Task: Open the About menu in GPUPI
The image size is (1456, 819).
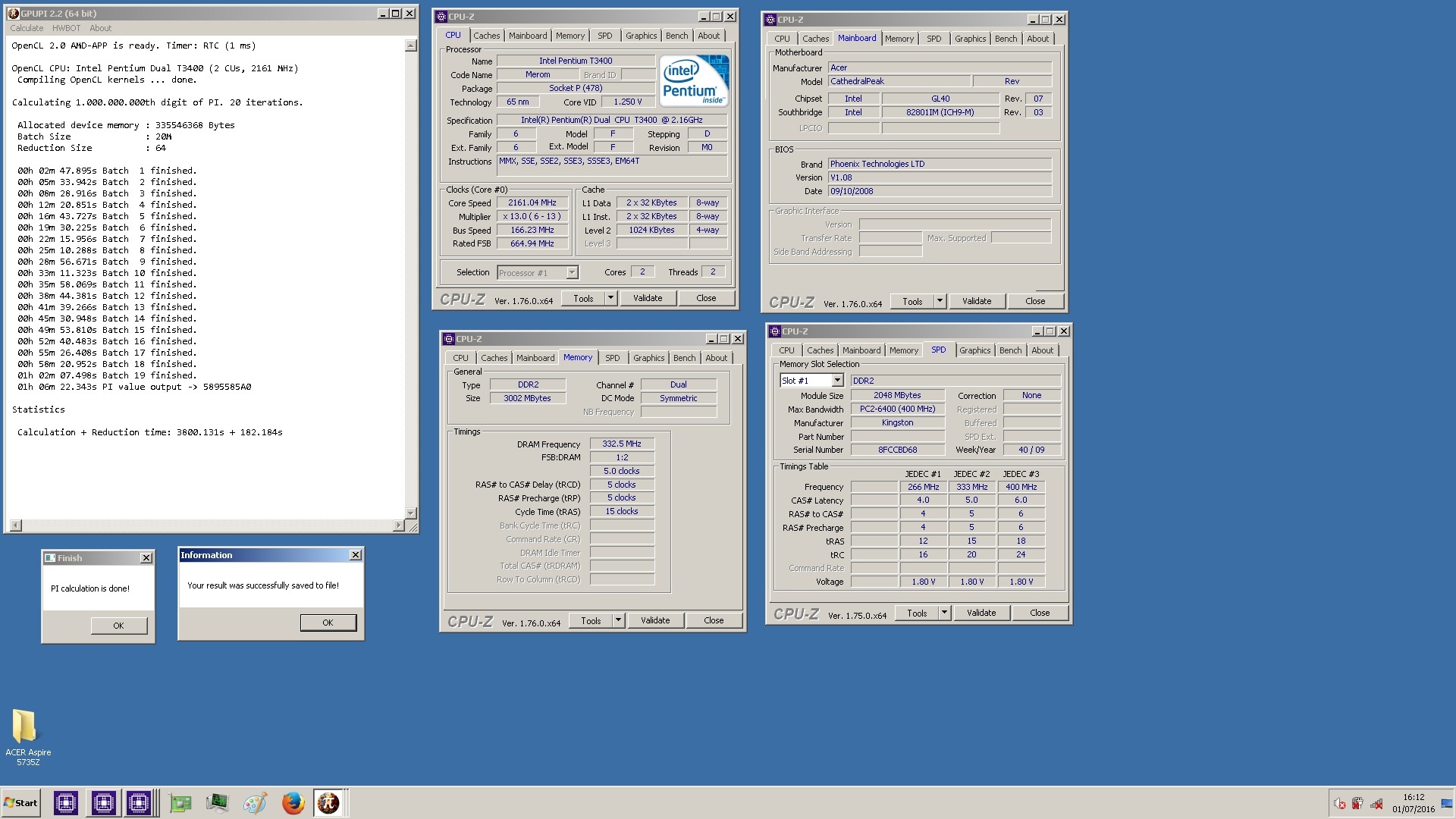Action: click(x=100, y=28)
